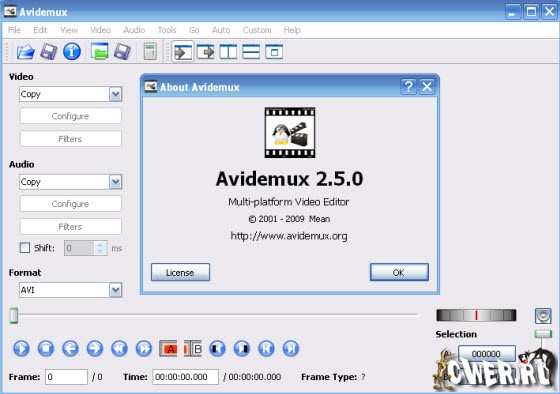Click the Frame number input field
This screenshot has height=394, width=560.
pos(66,377)
